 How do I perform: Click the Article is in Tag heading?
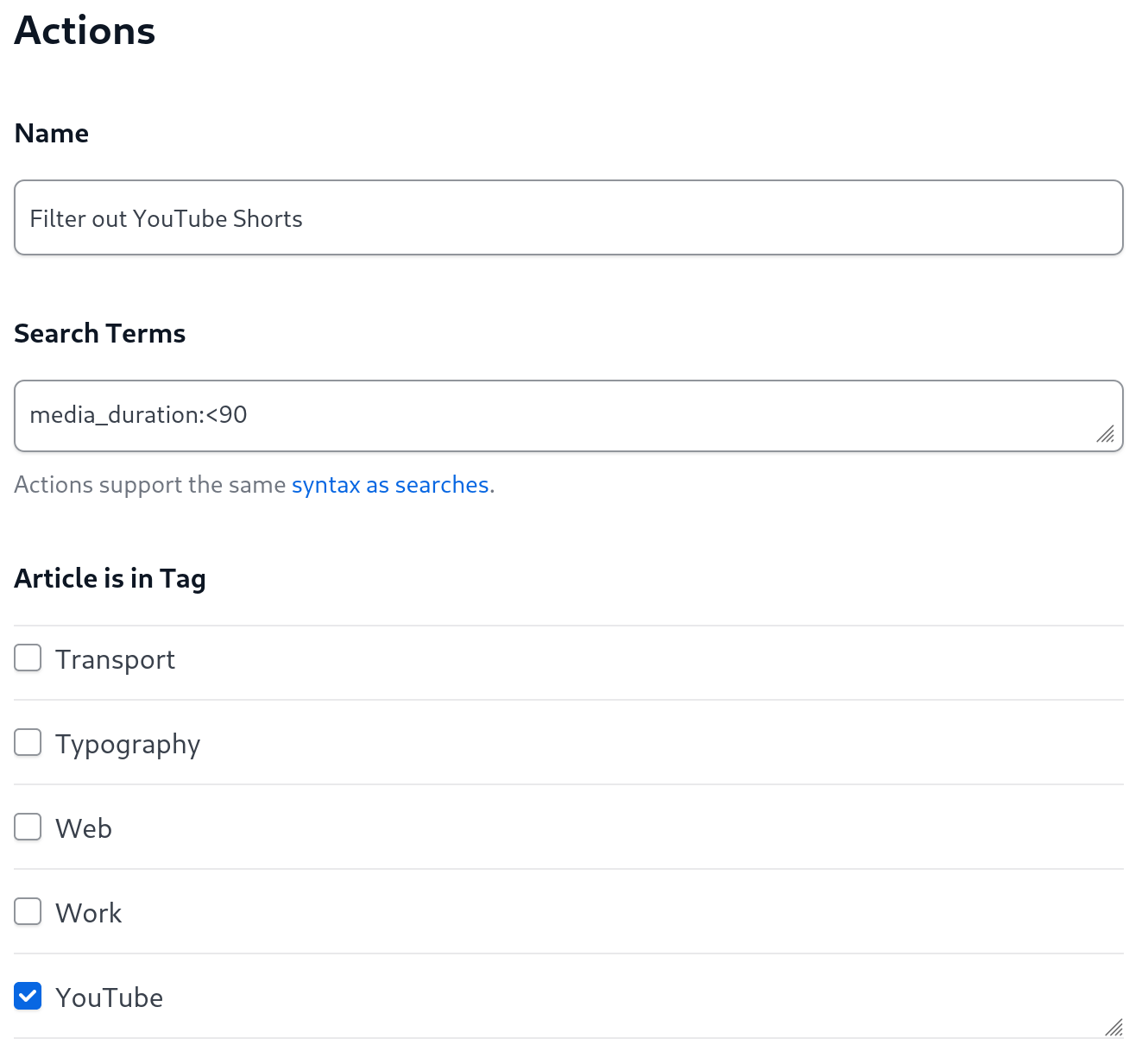point(110,578)
